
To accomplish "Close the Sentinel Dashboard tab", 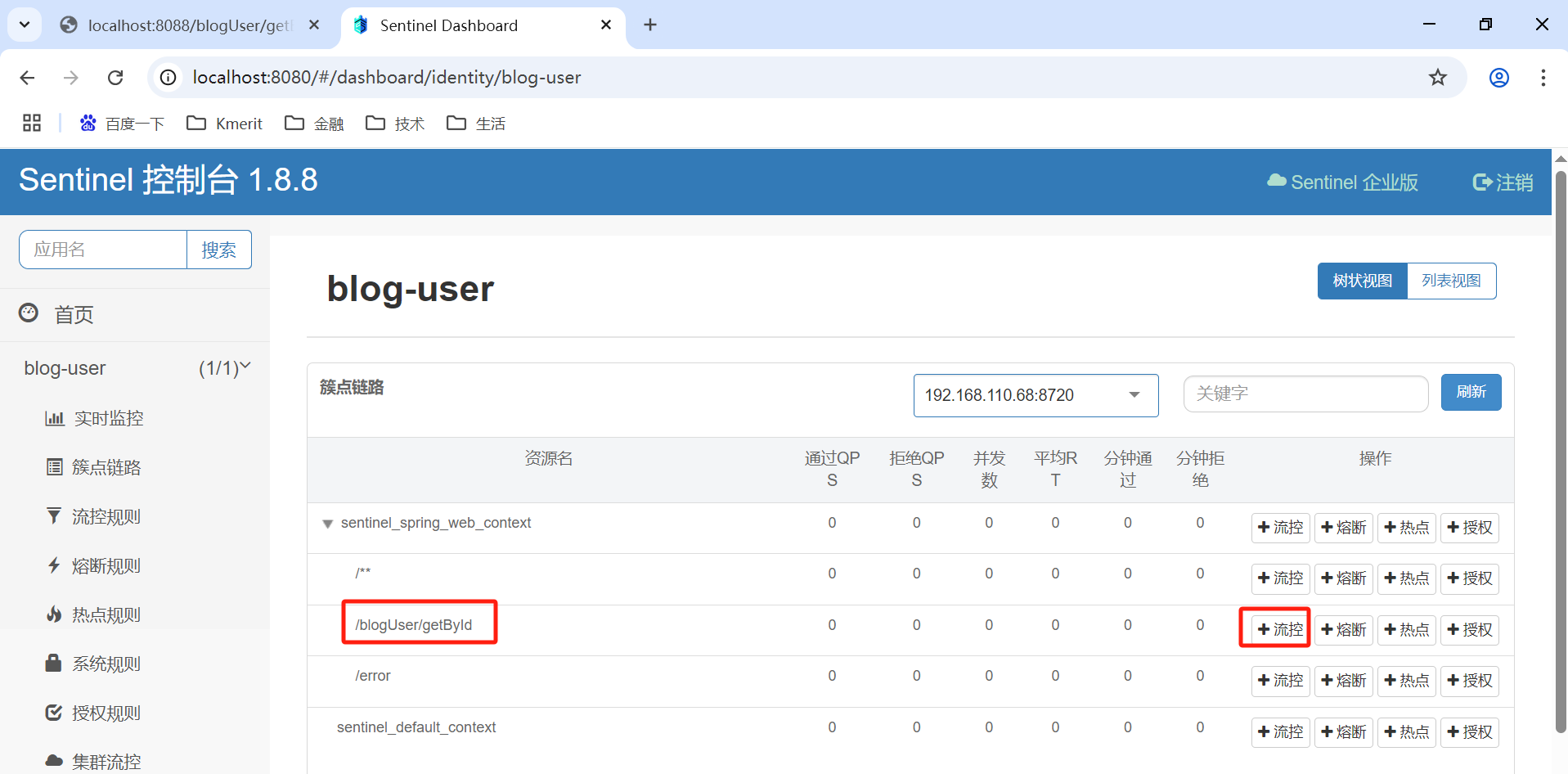I will point(606,25).
